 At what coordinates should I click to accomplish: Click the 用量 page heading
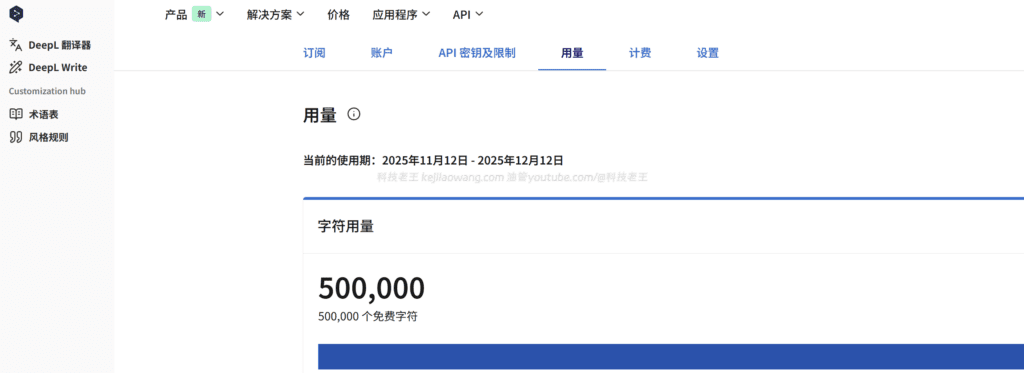click(320, 116)
